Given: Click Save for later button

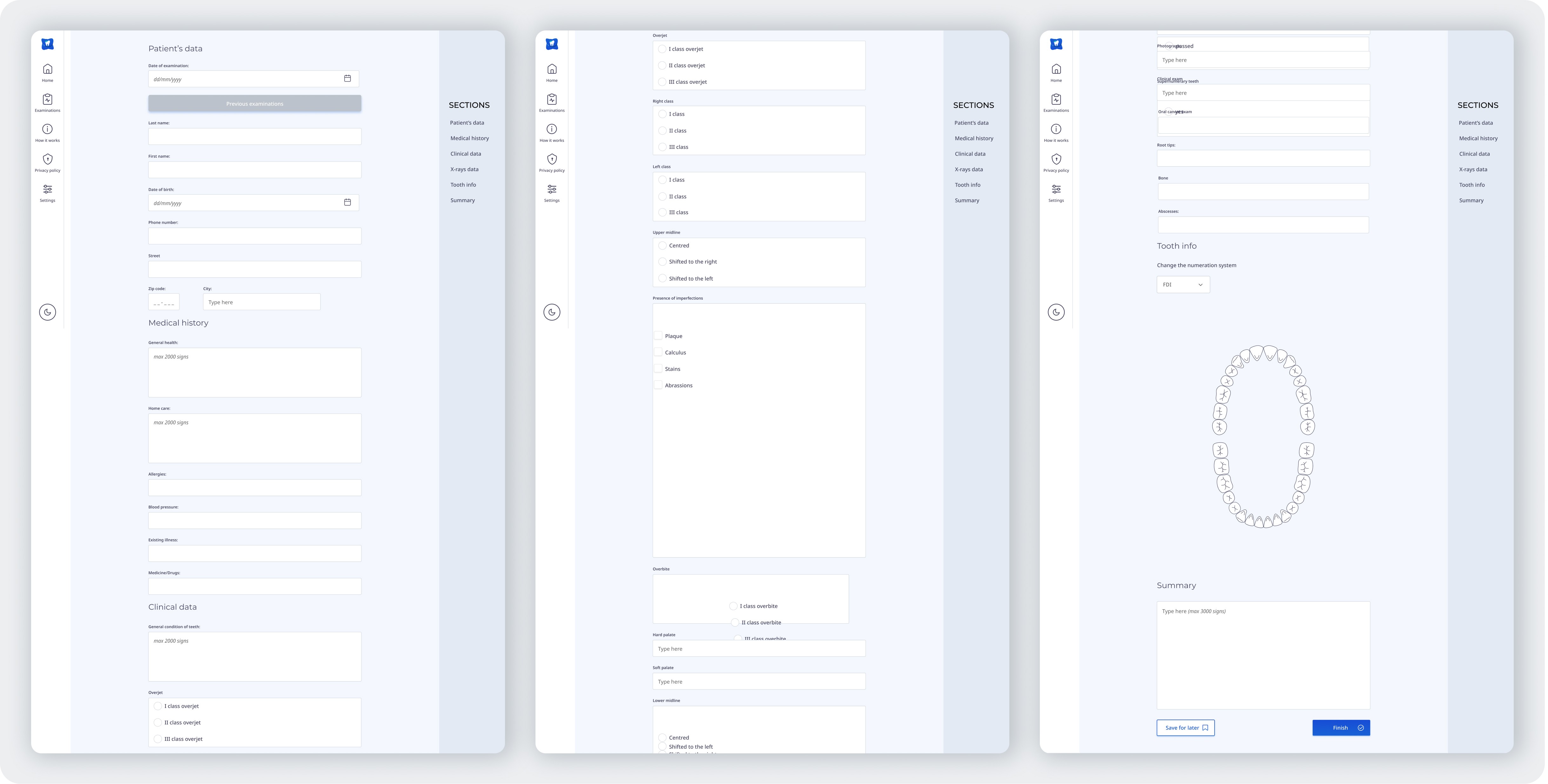Looking at the screenshot, I should click(1185, 728).
